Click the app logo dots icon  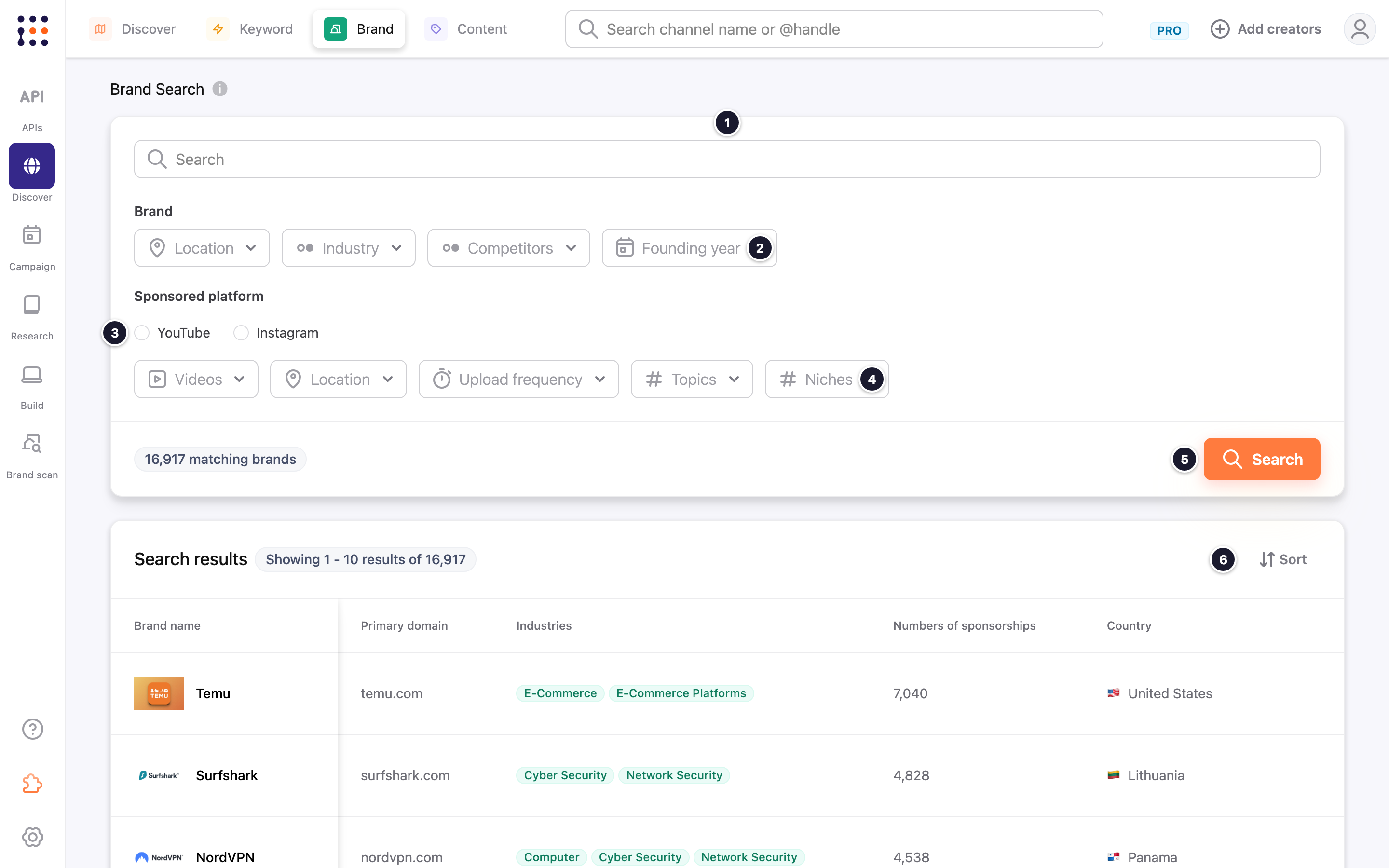pyautogui.click(x=33, y=30)
